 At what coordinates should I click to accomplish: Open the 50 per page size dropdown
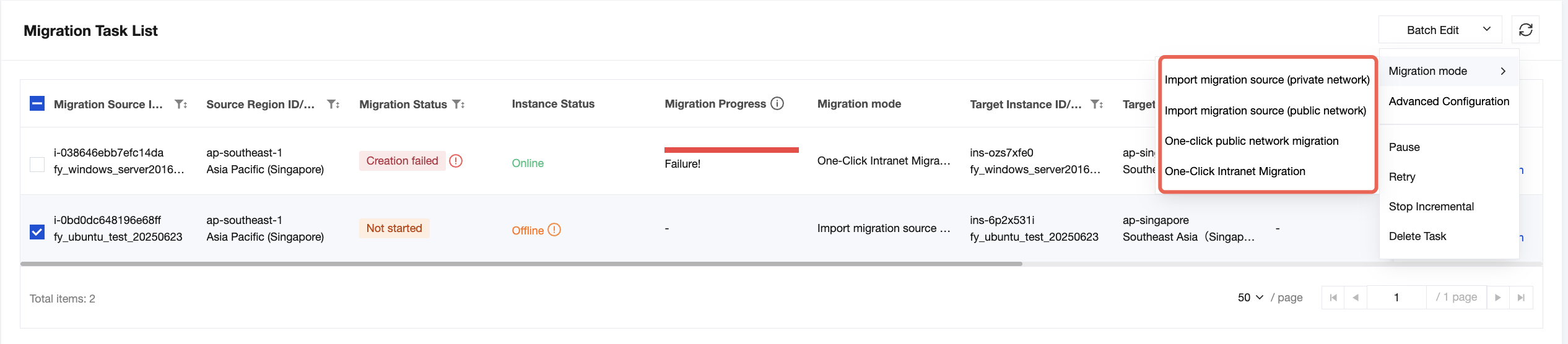point(1250,298)
